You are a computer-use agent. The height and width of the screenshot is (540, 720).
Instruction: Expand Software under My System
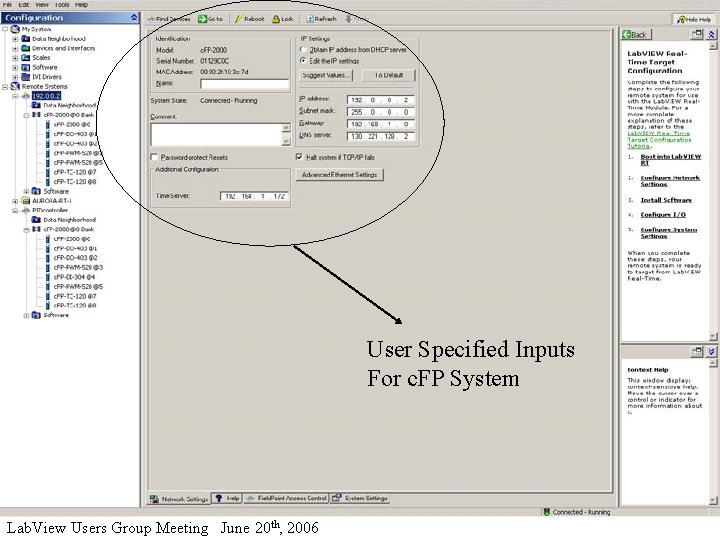(x=15, y=68)
